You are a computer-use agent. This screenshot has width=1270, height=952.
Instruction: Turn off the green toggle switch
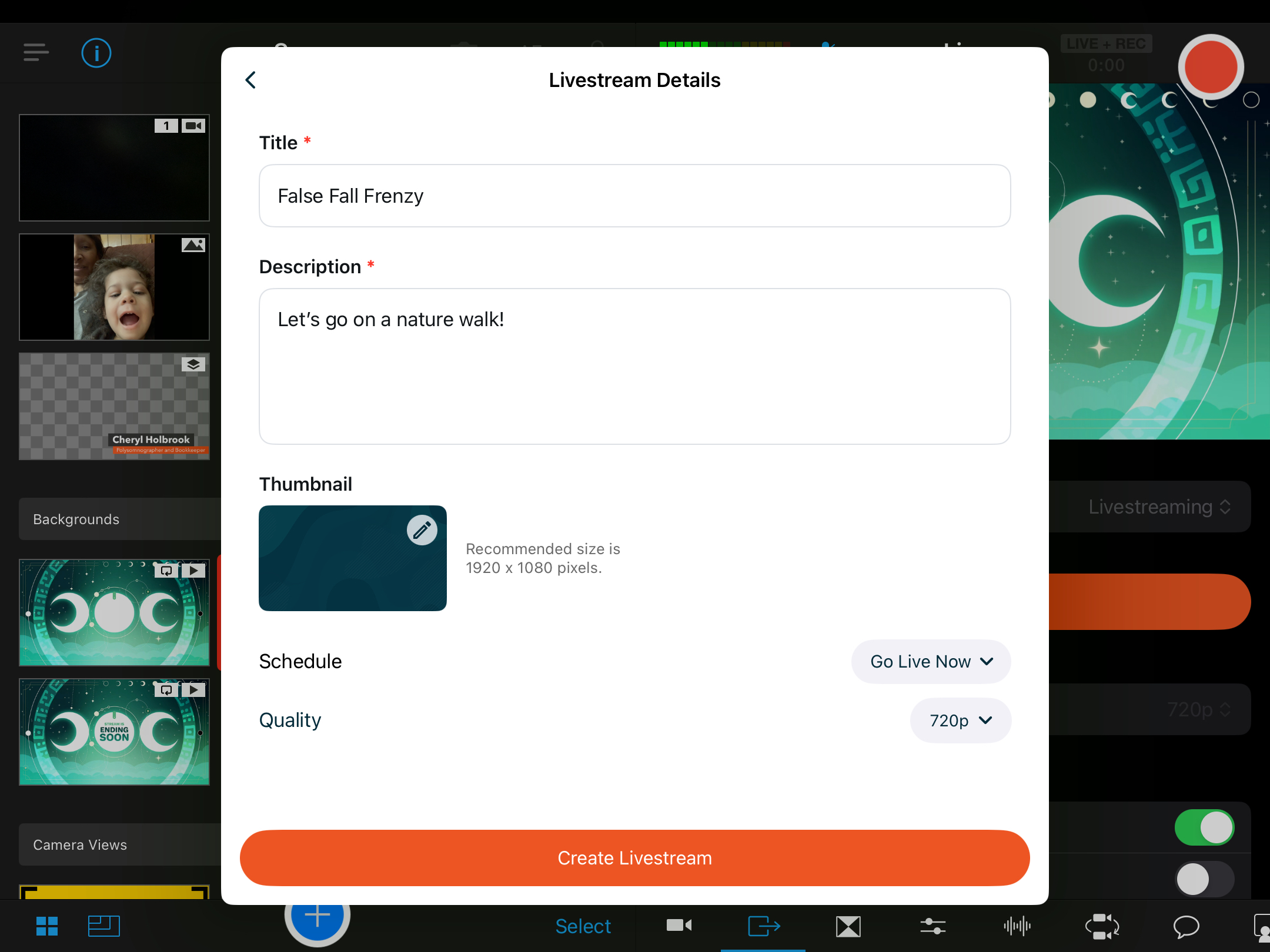(x=1204, y=827)
